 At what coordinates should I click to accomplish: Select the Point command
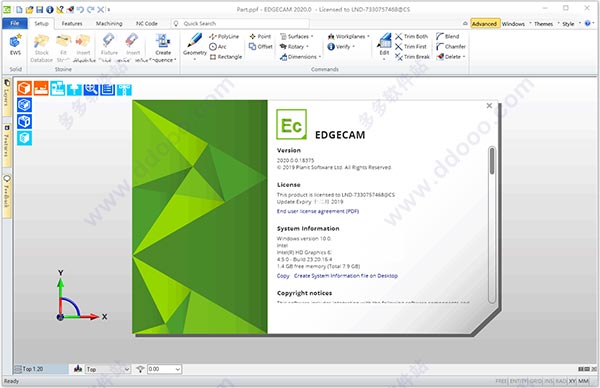click(x=260, y=36)
